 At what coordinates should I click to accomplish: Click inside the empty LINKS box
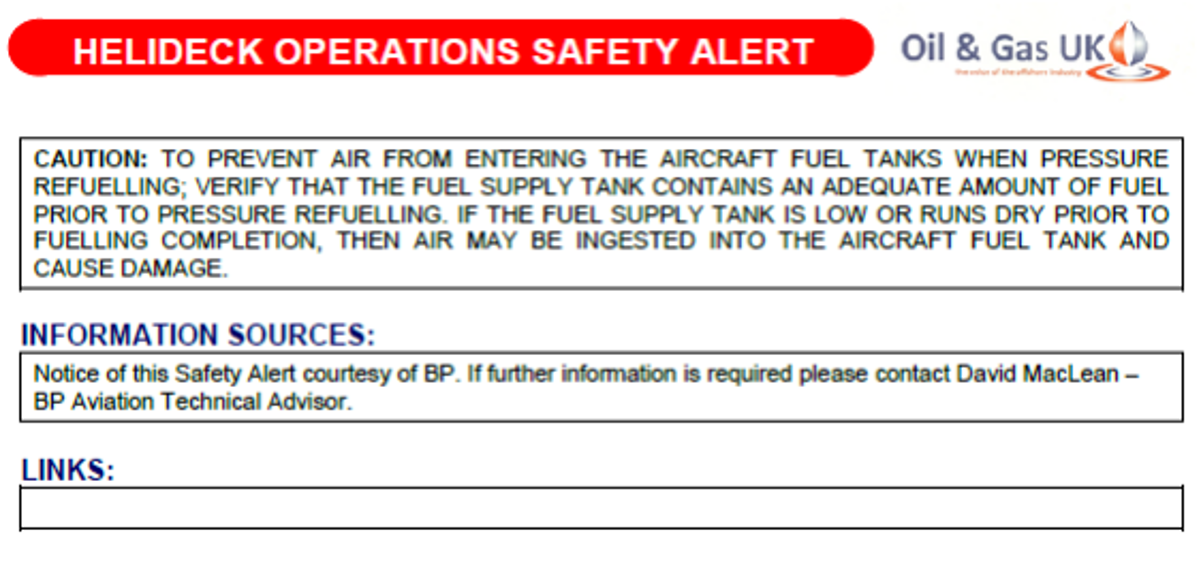pyautogui.click(x=600, y=508)
